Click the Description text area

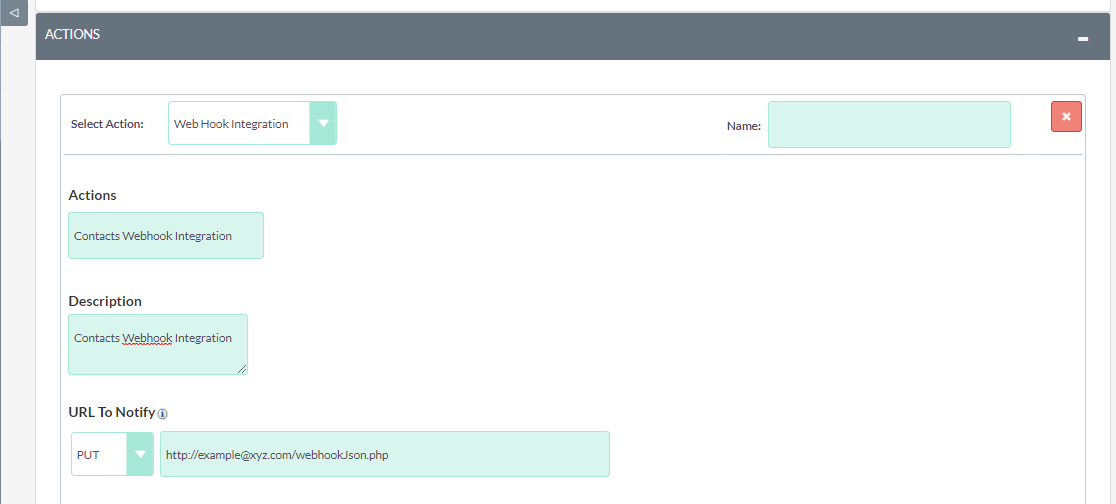coord(158,345)
